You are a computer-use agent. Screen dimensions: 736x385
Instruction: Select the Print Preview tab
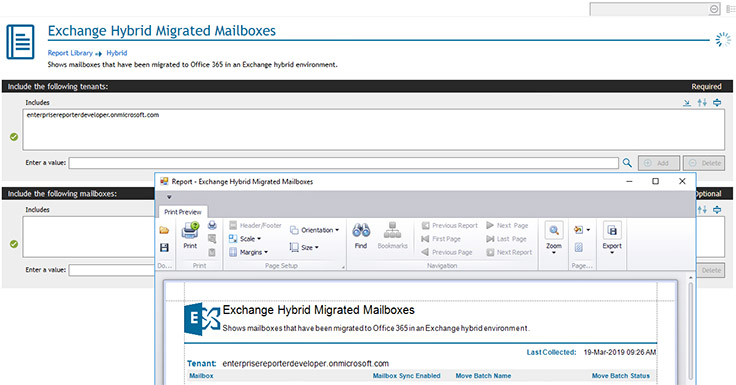click(183, 212)
